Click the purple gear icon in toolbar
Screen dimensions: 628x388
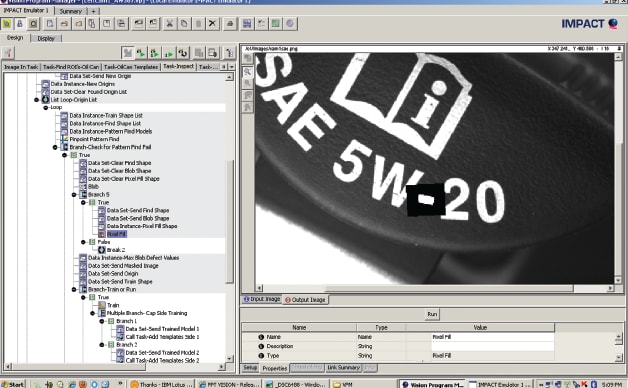coord(290,24)
